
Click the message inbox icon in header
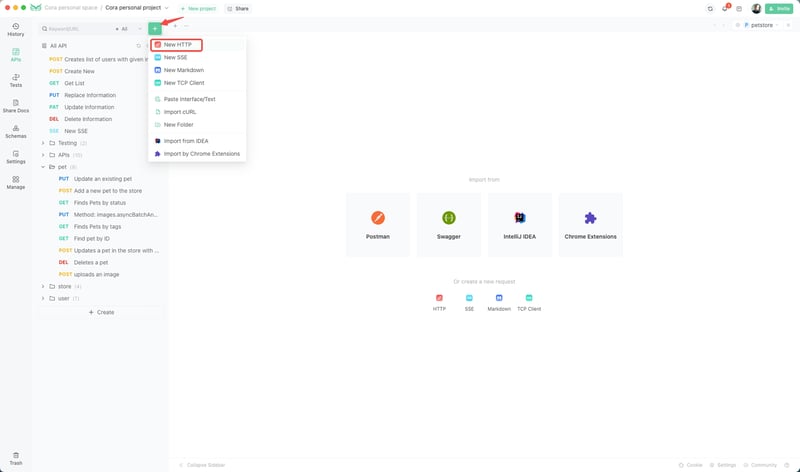pyautogui.click(x=739, y=9)
